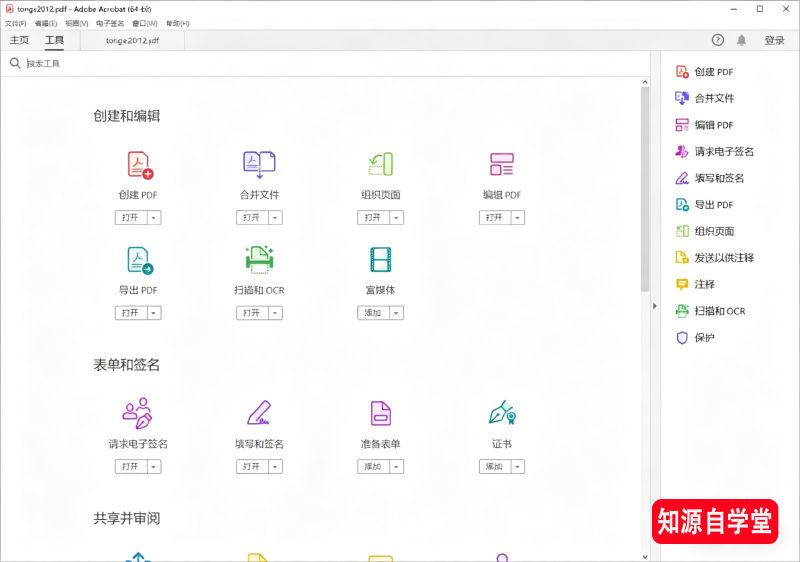Switch to the 主页 tab
Image resolution: width=800 pixels, height=562 pixels.
click(19, 41)
